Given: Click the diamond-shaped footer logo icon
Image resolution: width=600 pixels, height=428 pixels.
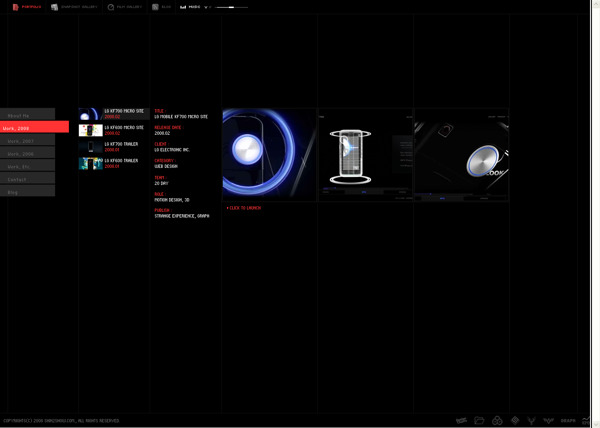Looking at the screenshot, I should click(515, 420).
